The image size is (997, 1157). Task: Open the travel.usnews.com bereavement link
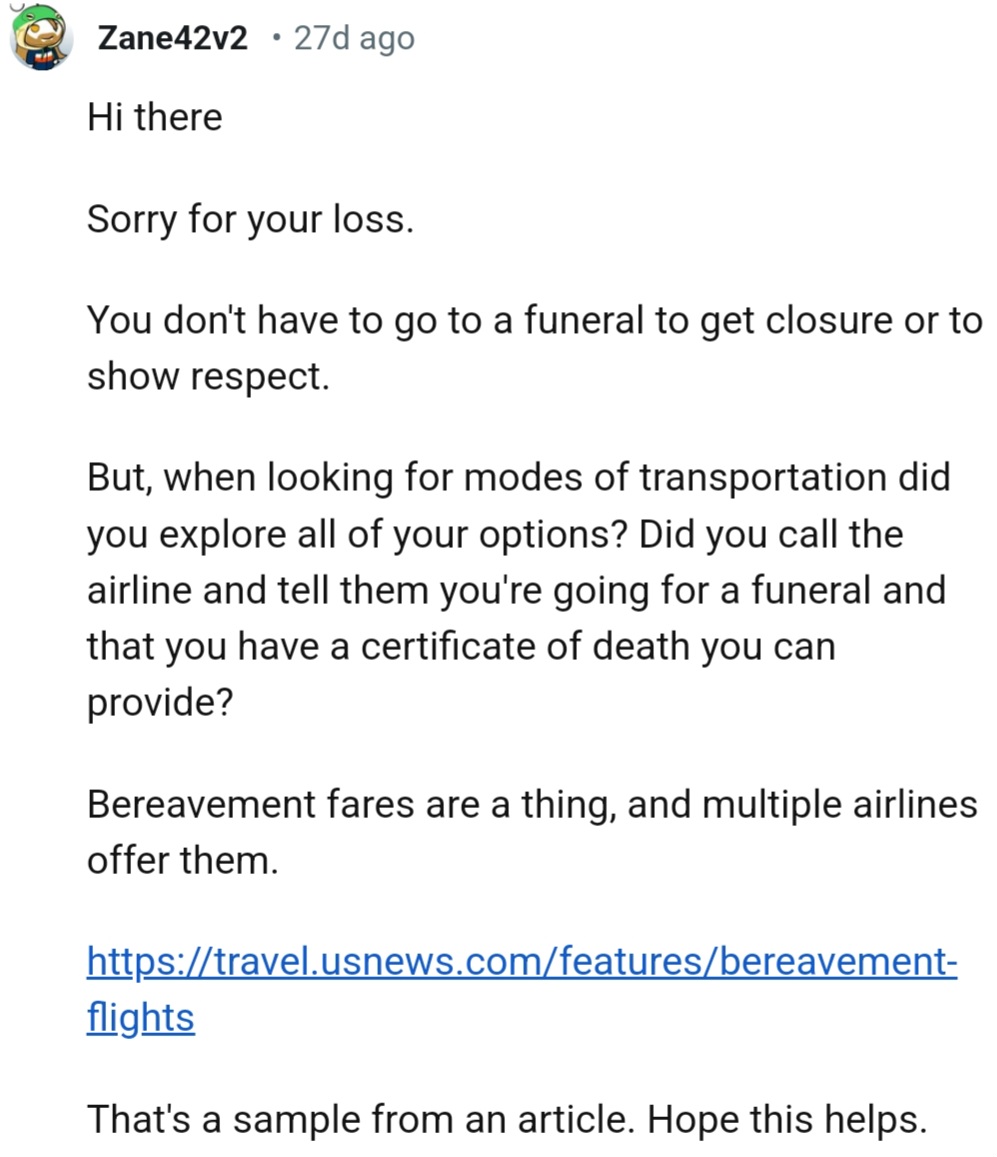tap(522, 960)
